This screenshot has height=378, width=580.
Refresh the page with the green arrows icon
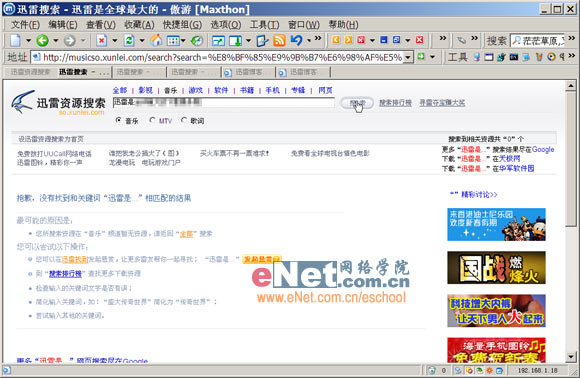click(129, 40)
